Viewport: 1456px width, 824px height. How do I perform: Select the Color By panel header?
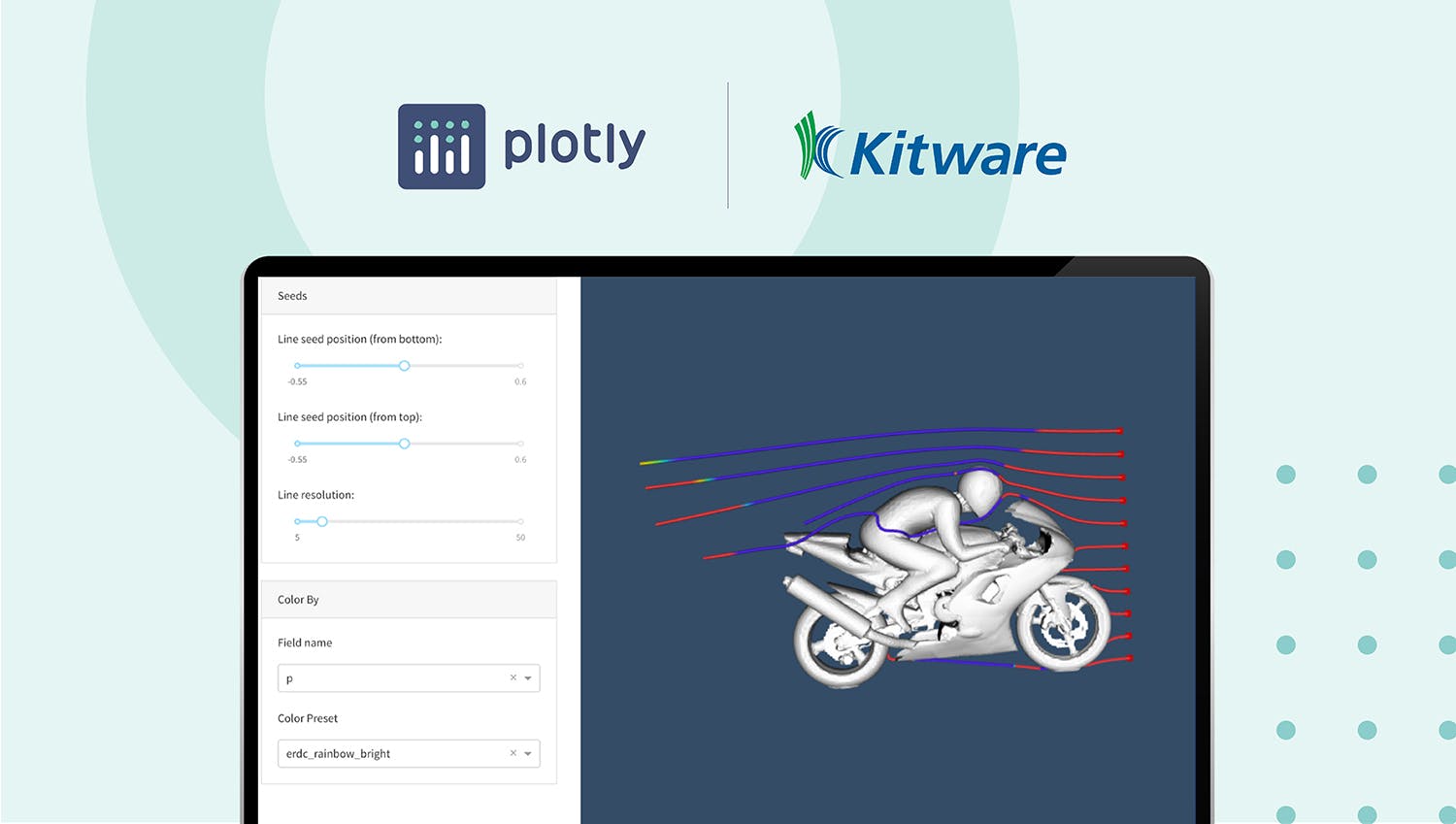pos(409,600)
